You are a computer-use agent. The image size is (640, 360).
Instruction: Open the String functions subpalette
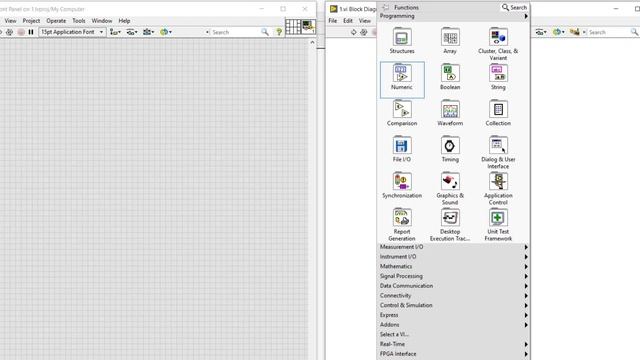click(x=498, y=77)
